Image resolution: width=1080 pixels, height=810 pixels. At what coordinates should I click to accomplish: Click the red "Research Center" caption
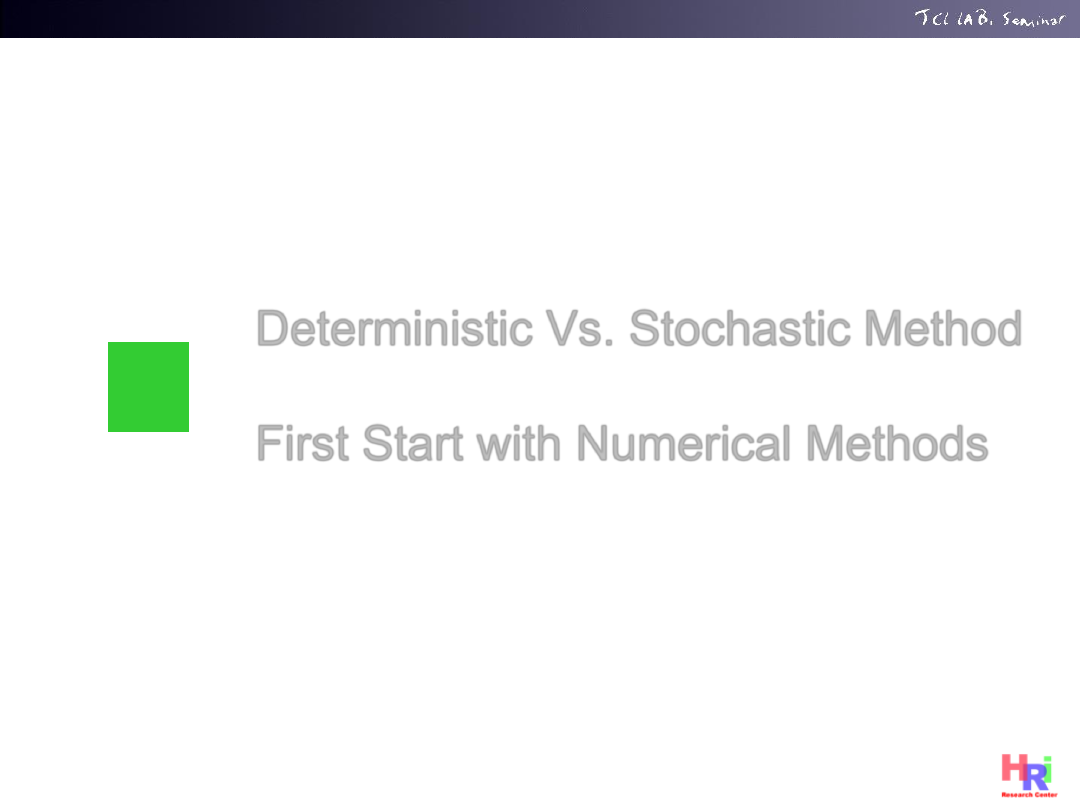click(1028, 795)
